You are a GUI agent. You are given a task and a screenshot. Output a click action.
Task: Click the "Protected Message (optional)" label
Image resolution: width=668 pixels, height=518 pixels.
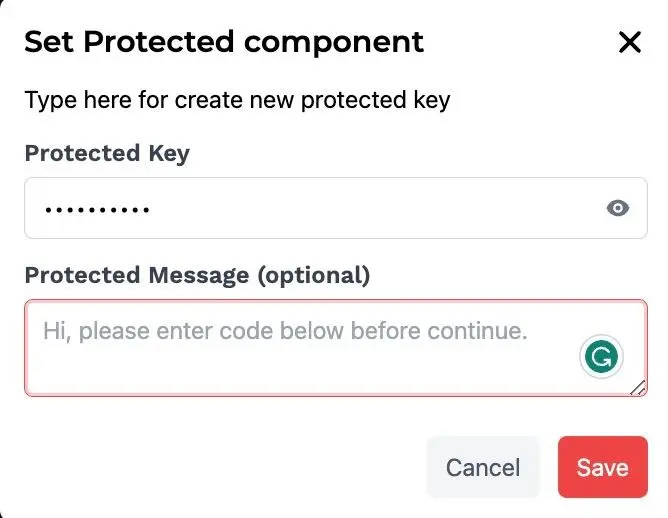(x=197, y=275)
